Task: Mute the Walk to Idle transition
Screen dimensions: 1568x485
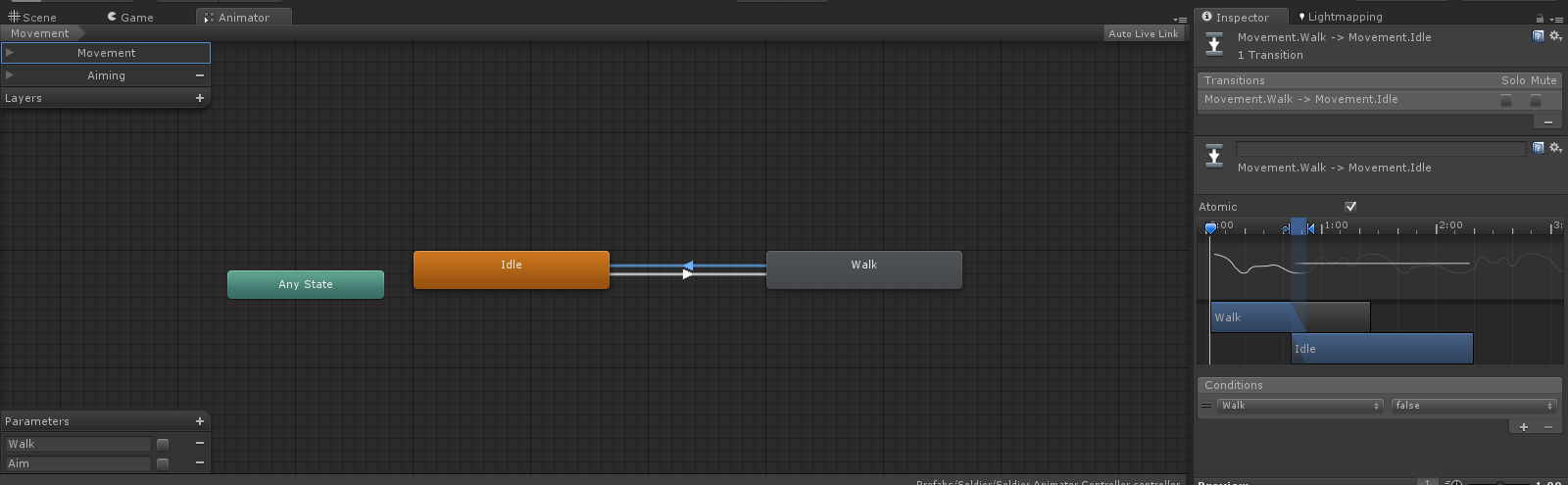Action: (x=1536, y=100)
